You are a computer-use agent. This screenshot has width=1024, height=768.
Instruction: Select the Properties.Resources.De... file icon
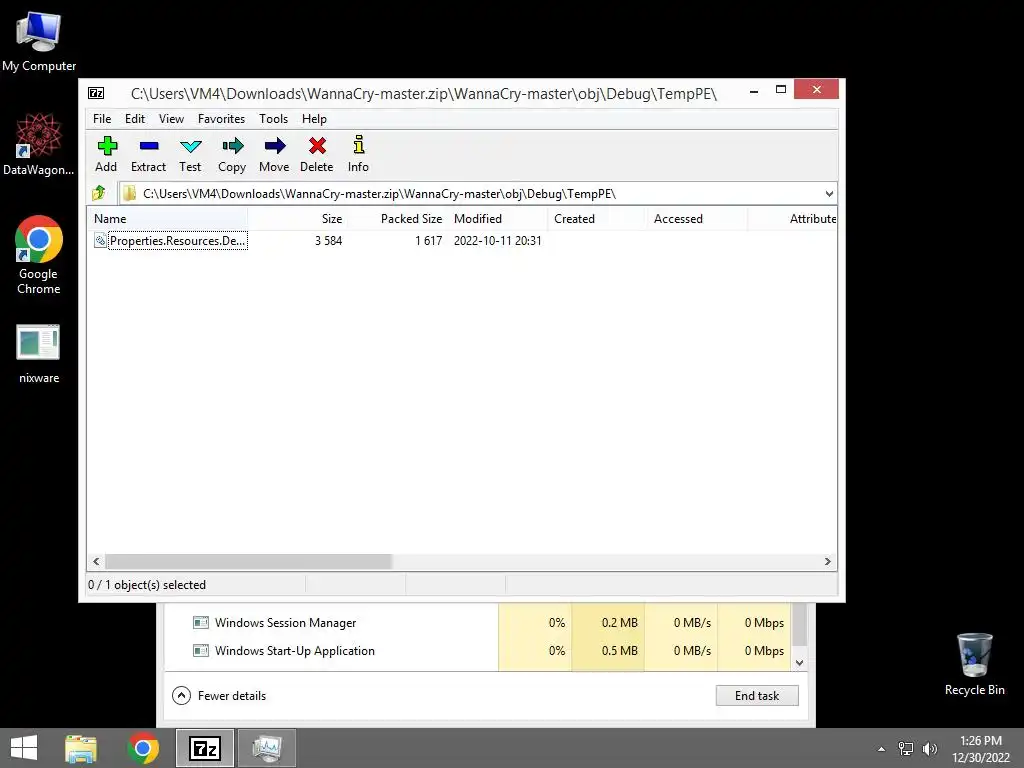(100, 240)
